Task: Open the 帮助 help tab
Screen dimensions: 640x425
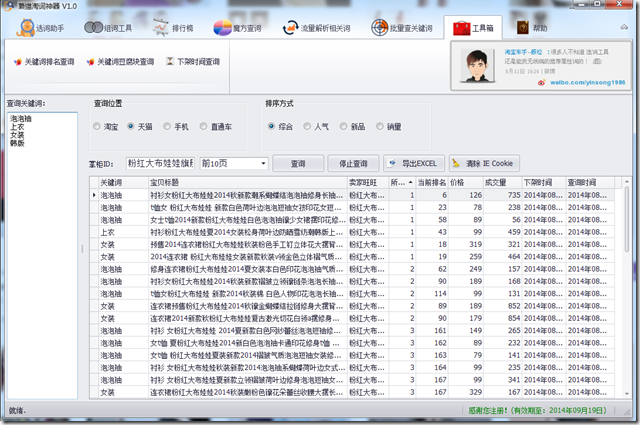Action: pos(536,28)
